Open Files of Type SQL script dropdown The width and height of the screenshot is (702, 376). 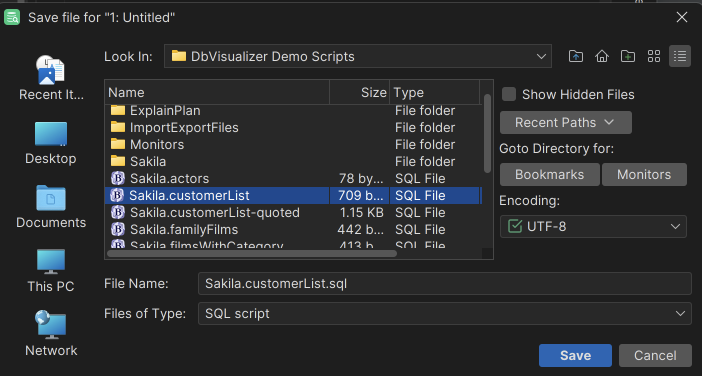(x=445, y=313)
